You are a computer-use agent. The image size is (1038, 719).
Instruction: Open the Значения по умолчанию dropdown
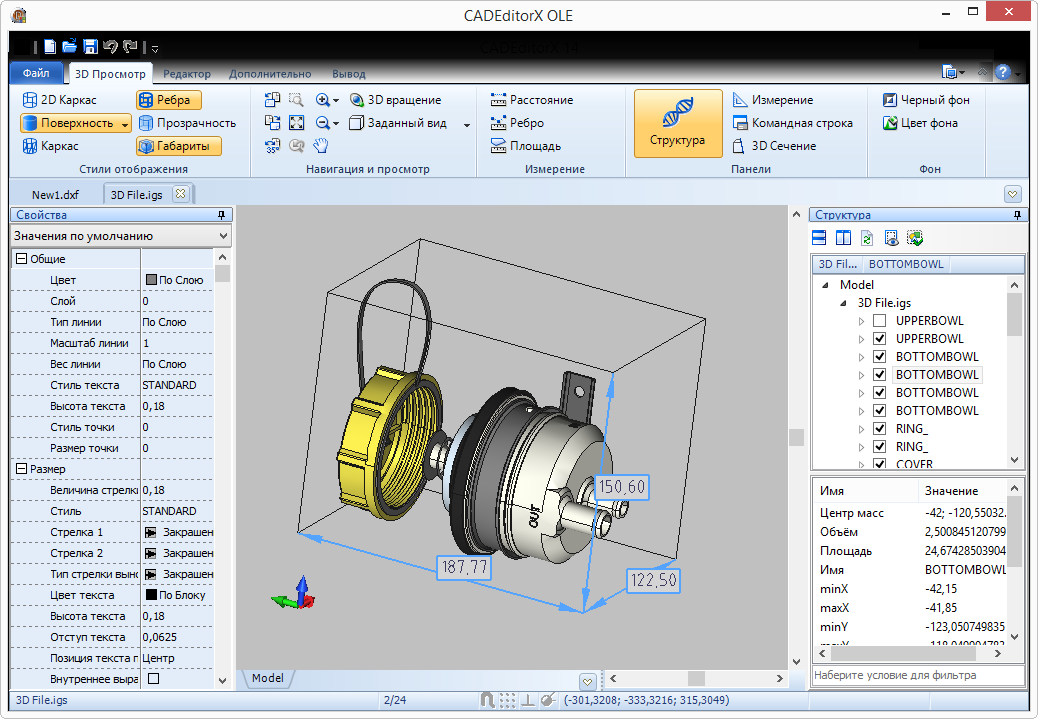(x=222, y=234)
